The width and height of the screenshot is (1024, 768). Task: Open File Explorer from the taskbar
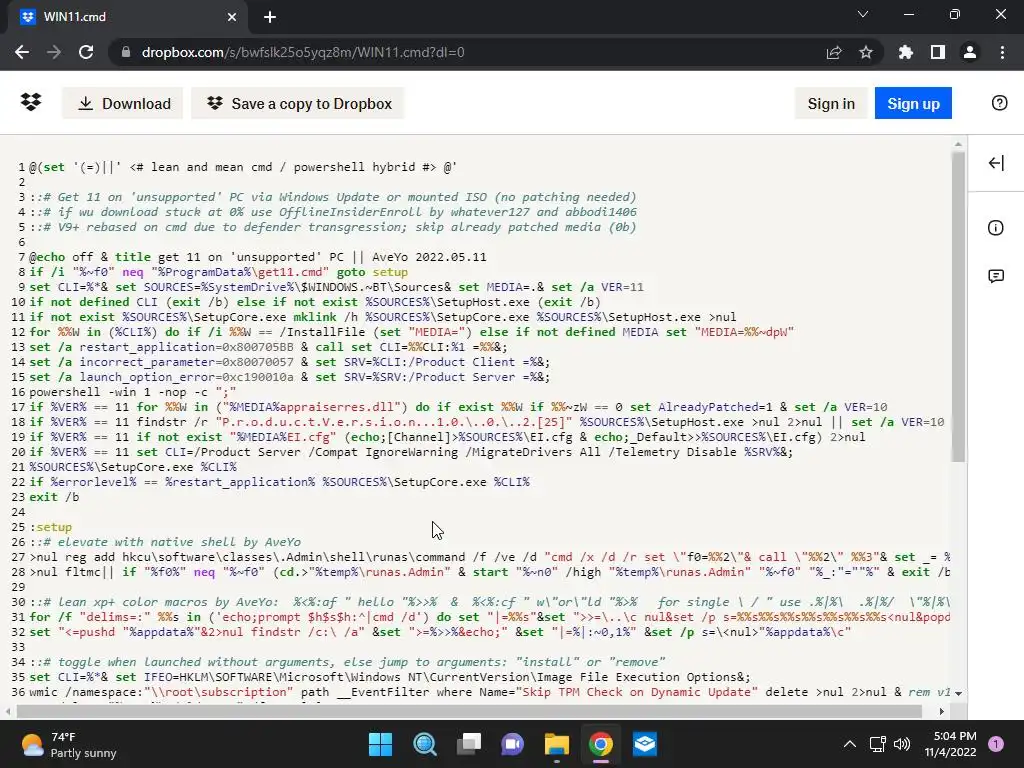[556, 744]
